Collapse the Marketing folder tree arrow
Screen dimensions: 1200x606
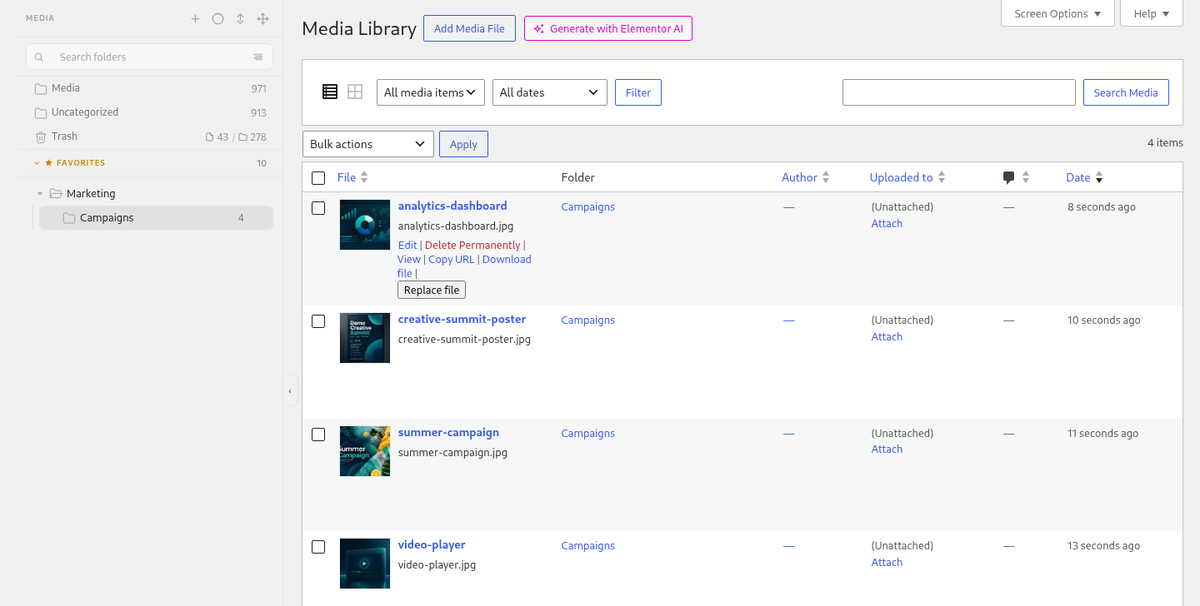tap(40, 194)
